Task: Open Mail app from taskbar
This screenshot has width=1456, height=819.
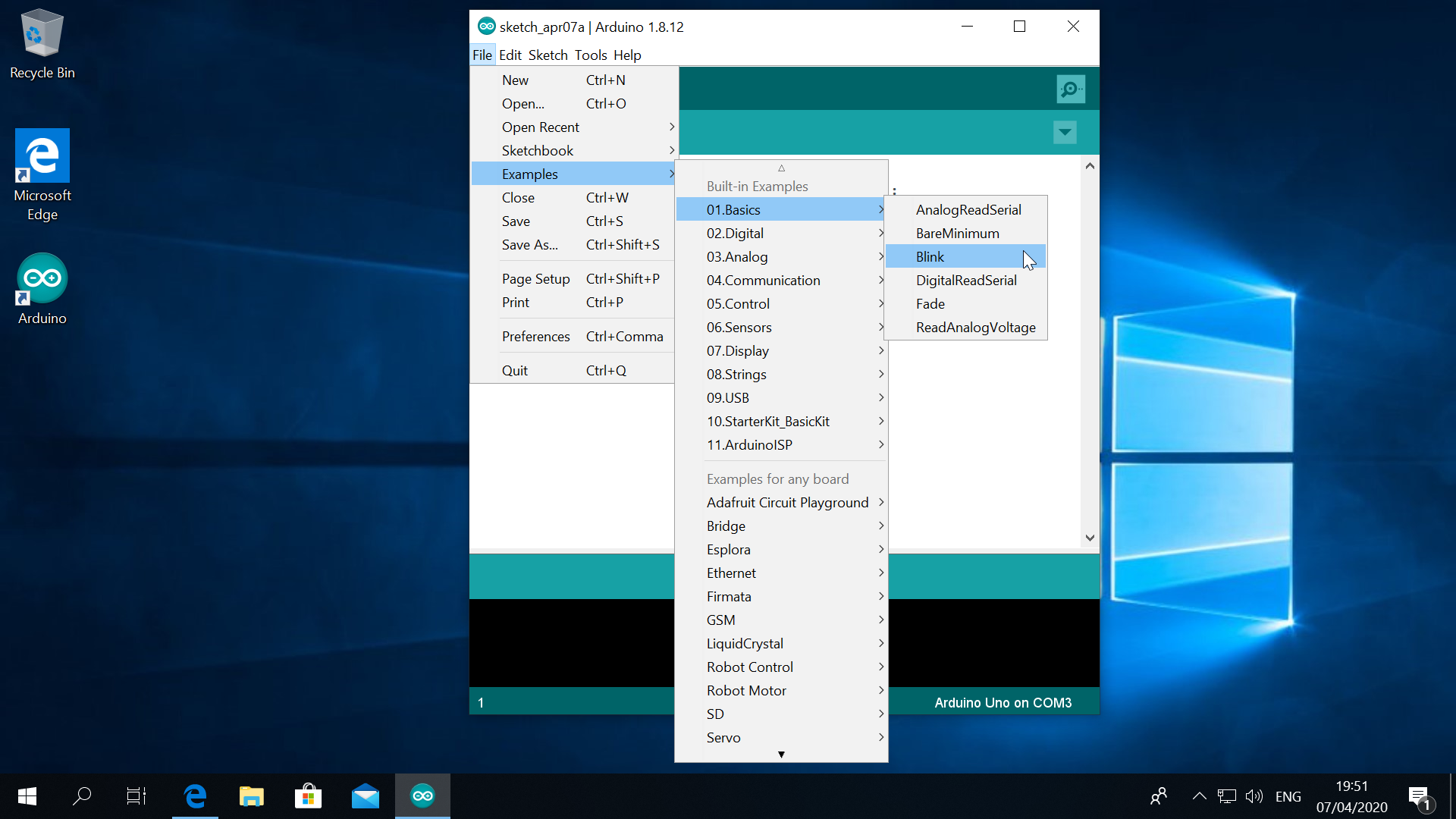Action: point(365,796)
